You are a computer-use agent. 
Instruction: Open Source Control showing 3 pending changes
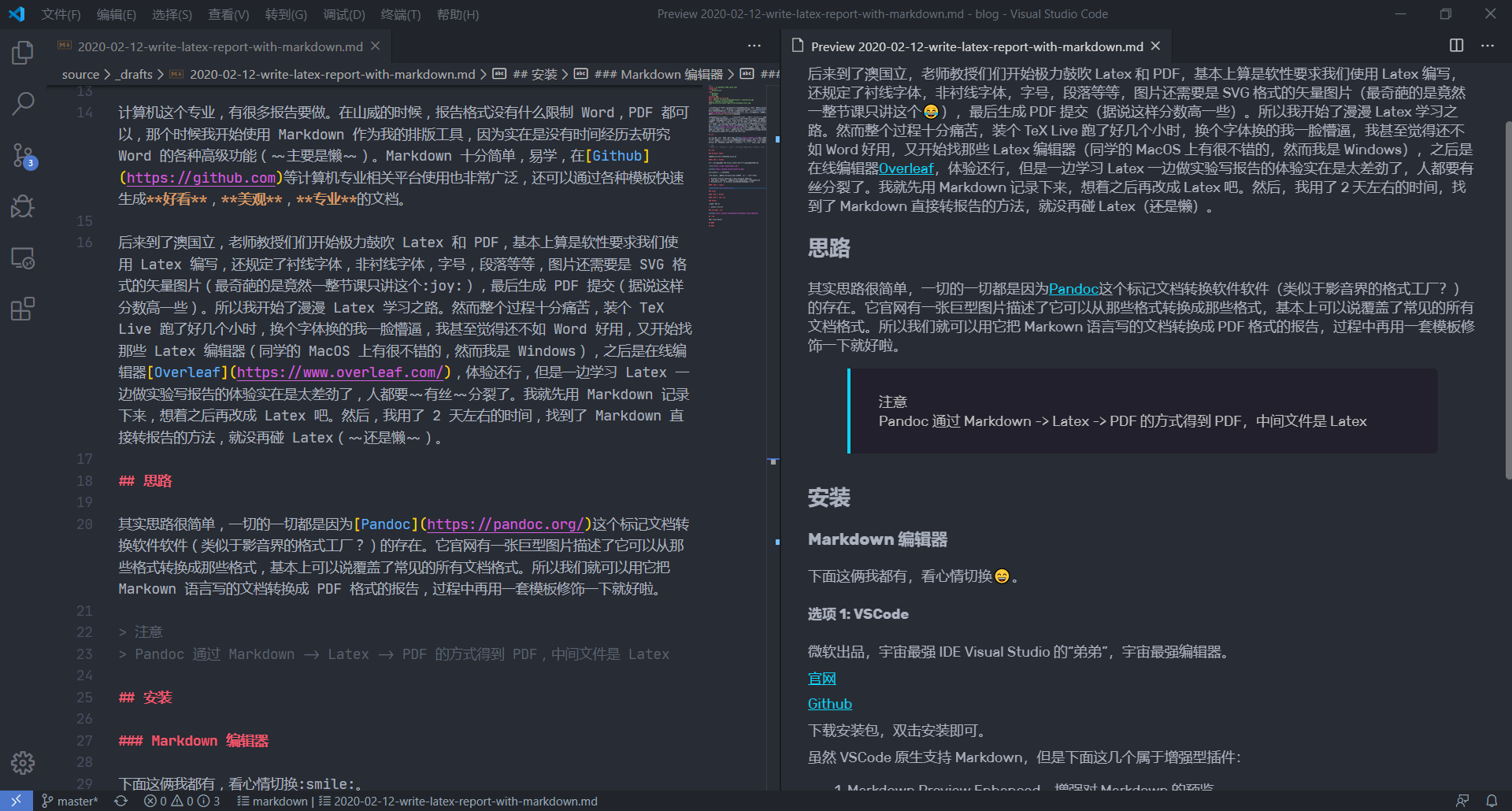(22, 155)
